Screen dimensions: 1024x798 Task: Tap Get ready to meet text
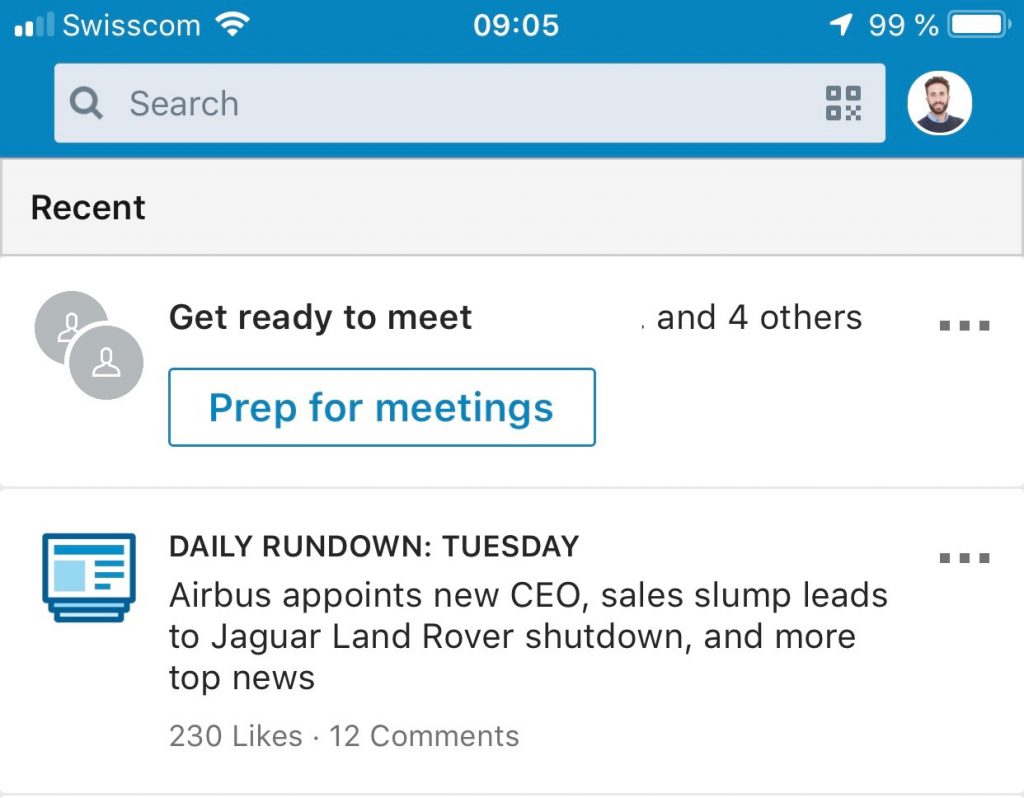[320, 319]
